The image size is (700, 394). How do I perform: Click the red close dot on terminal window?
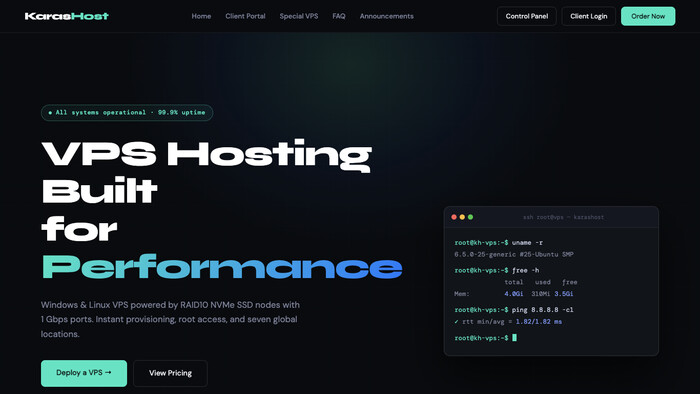tap(454, 217)
